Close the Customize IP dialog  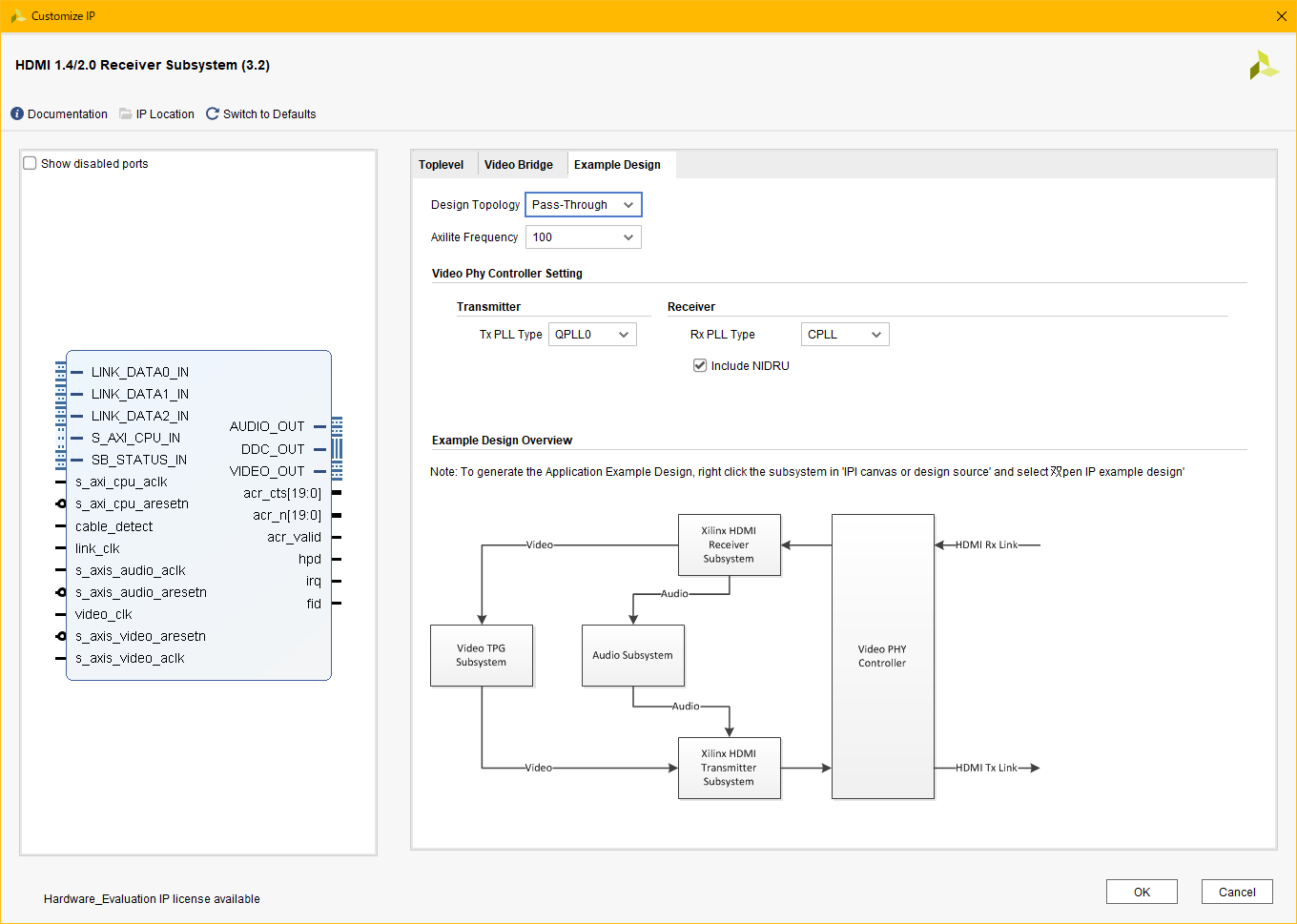point(1281,16)
